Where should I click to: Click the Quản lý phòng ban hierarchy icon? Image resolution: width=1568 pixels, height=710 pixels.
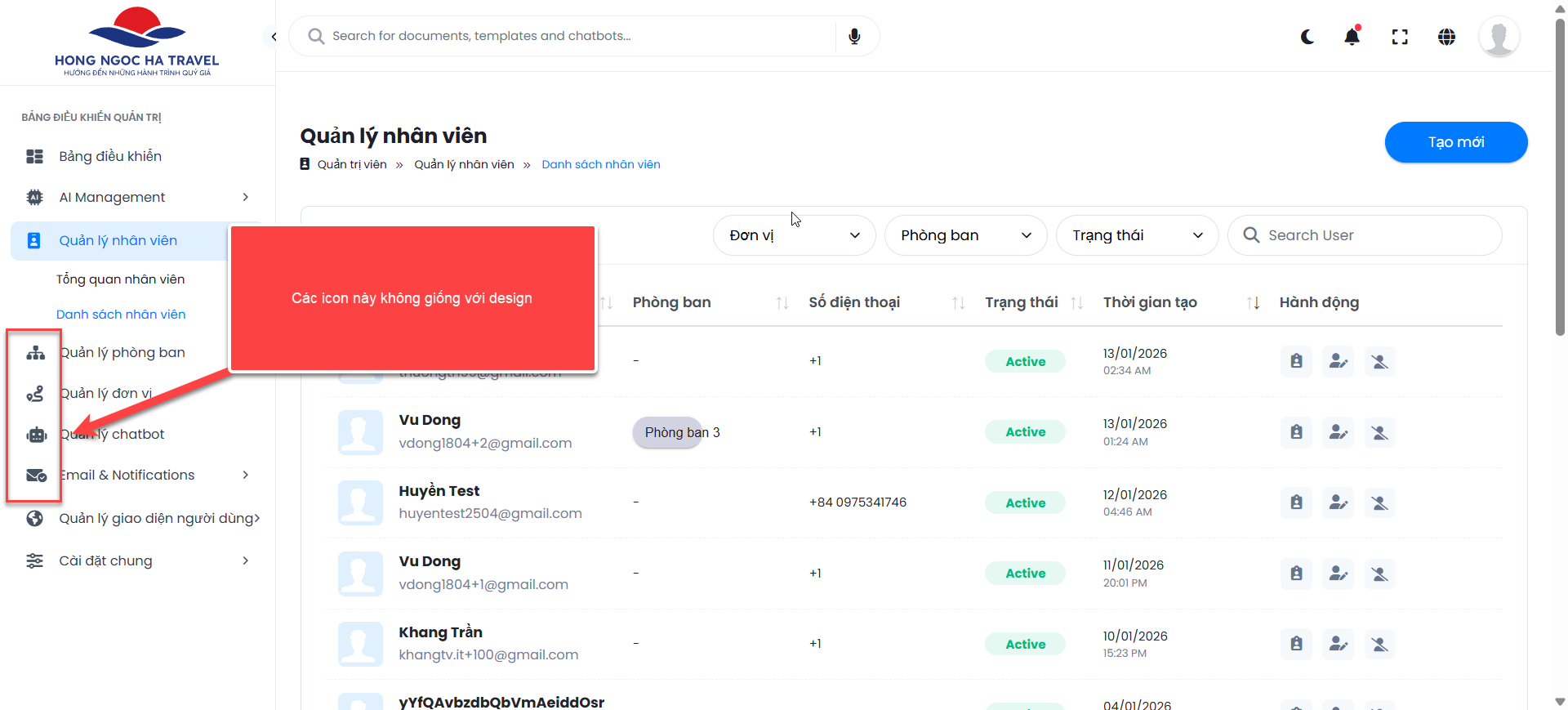(x=35, y=353)
